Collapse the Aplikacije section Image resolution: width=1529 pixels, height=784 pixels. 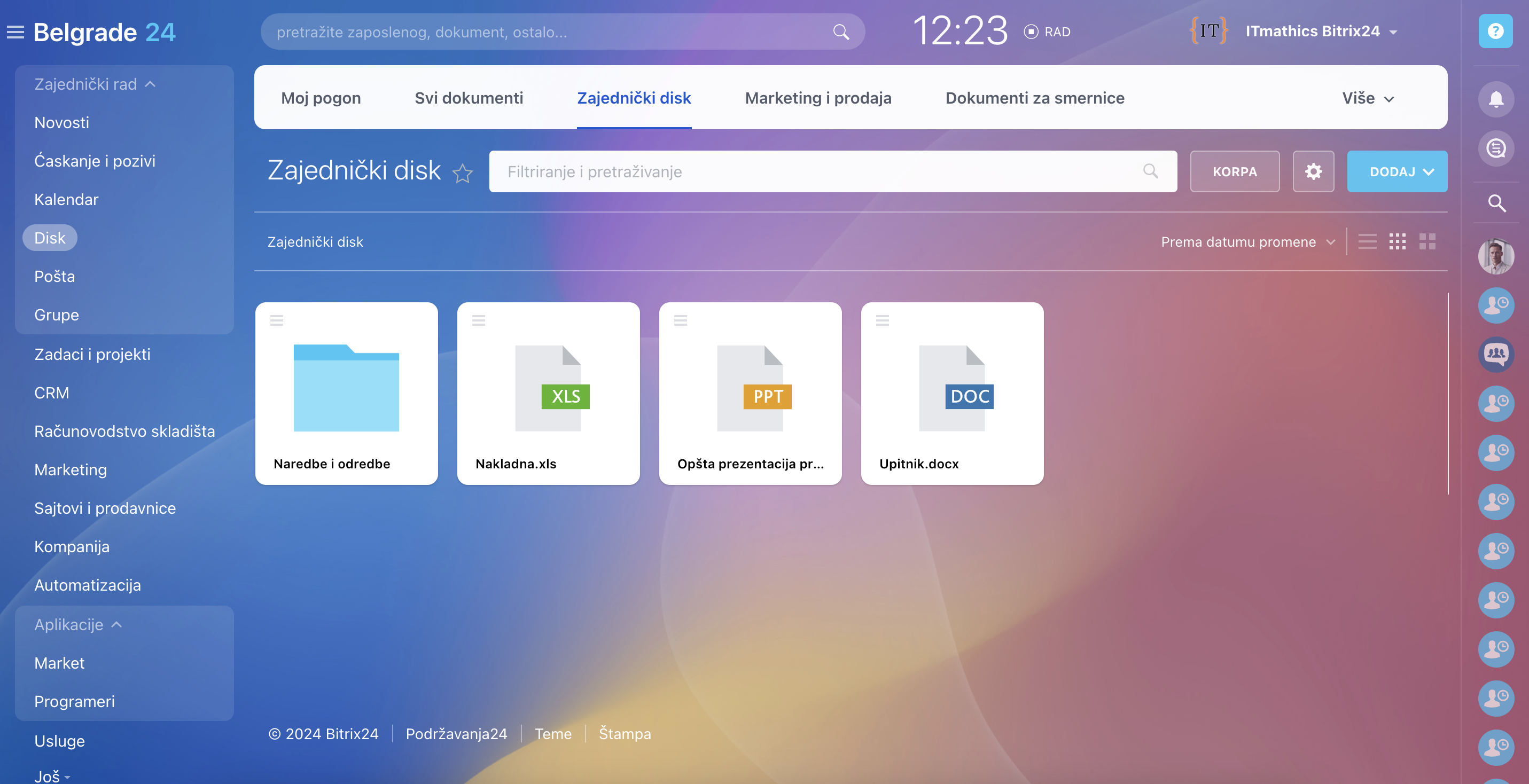tap(78, 624)
